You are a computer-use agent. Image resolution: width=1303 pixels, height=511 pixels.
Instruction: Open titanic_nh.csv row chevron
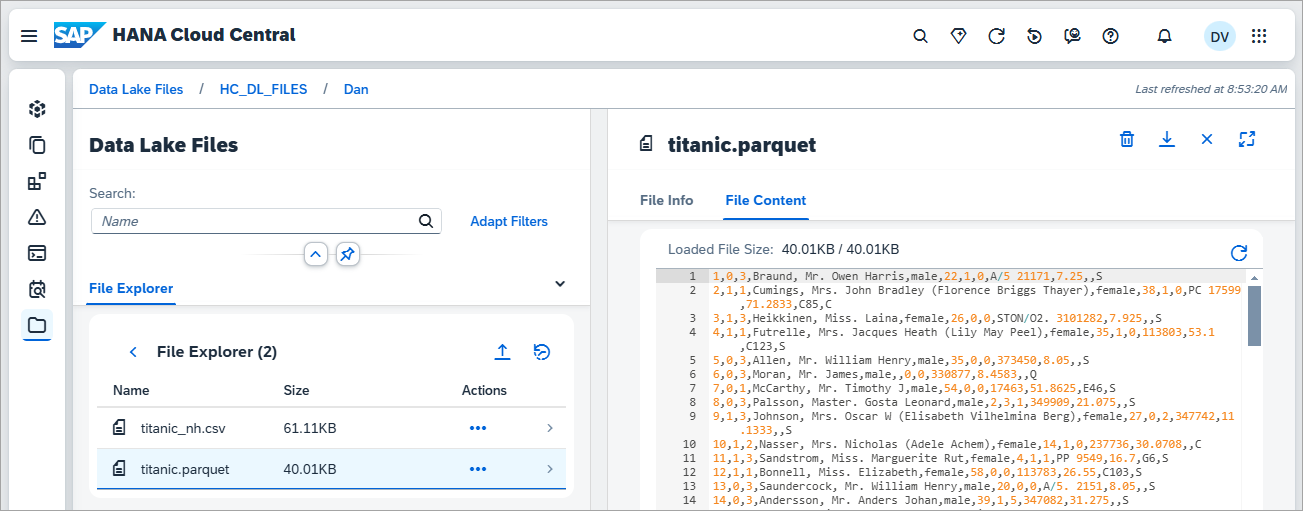[x=550, y=428]
